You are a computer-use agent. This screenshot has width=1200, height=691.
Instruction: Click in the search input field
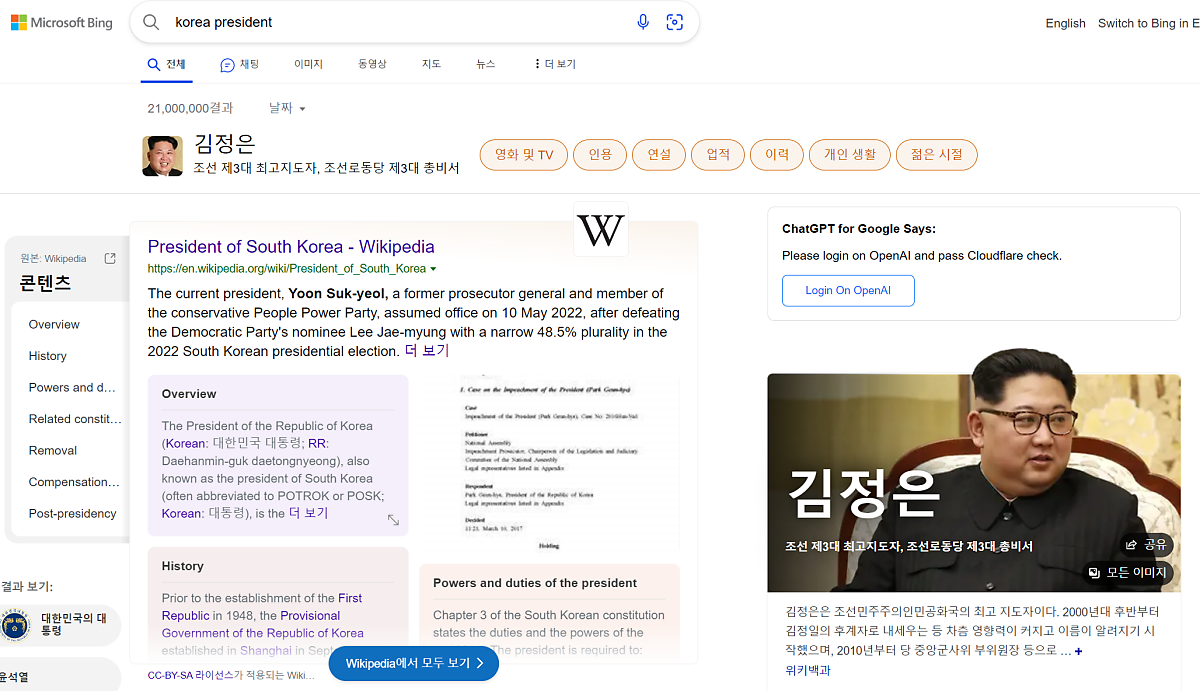400,22
